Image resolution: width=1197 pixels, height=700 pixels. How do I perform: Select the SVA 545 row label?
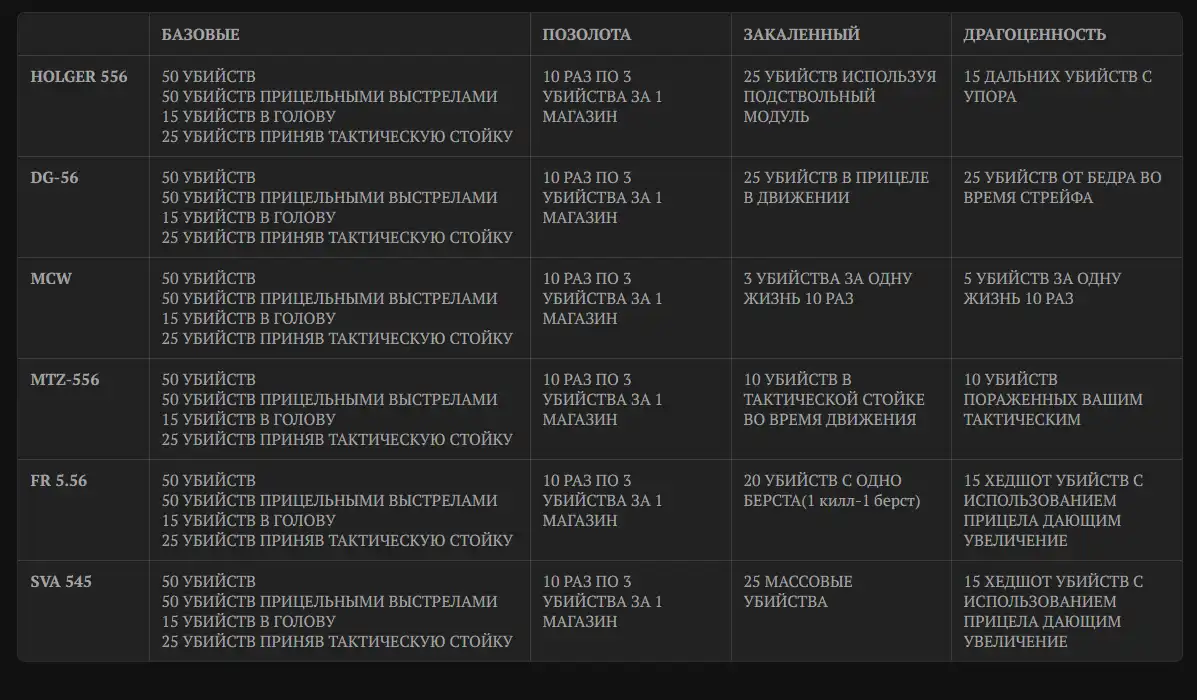pos(61,581)
